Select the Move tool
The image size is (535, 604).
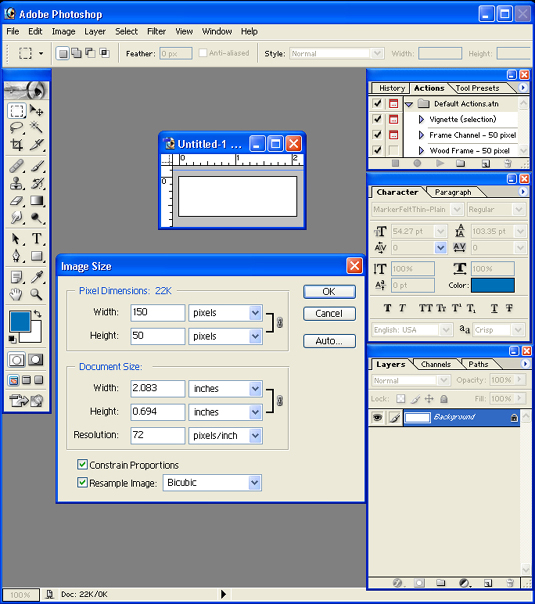tap(37, 111)
